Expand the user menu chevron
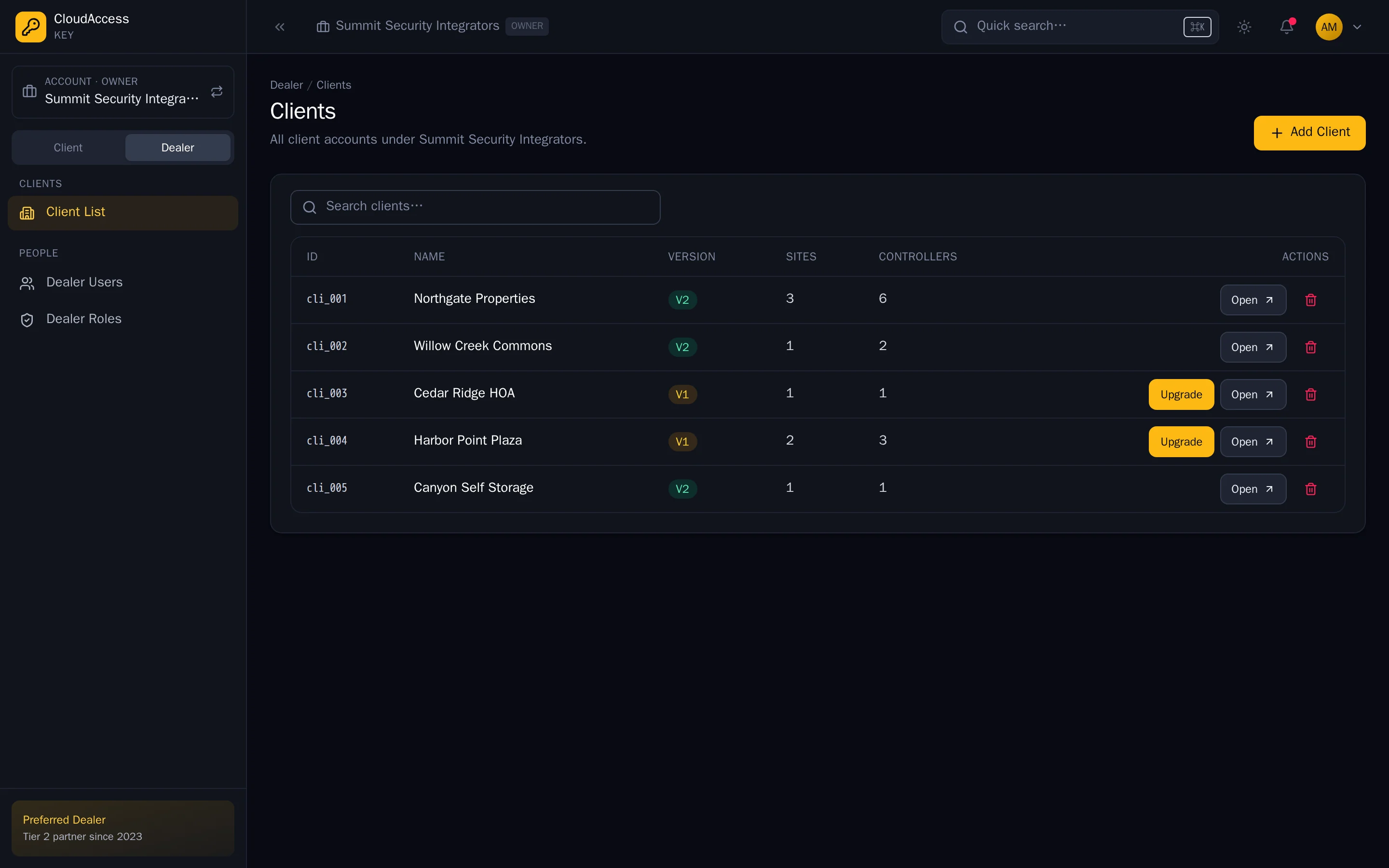The image size is (1389, 868). [x=1357, y=27]
